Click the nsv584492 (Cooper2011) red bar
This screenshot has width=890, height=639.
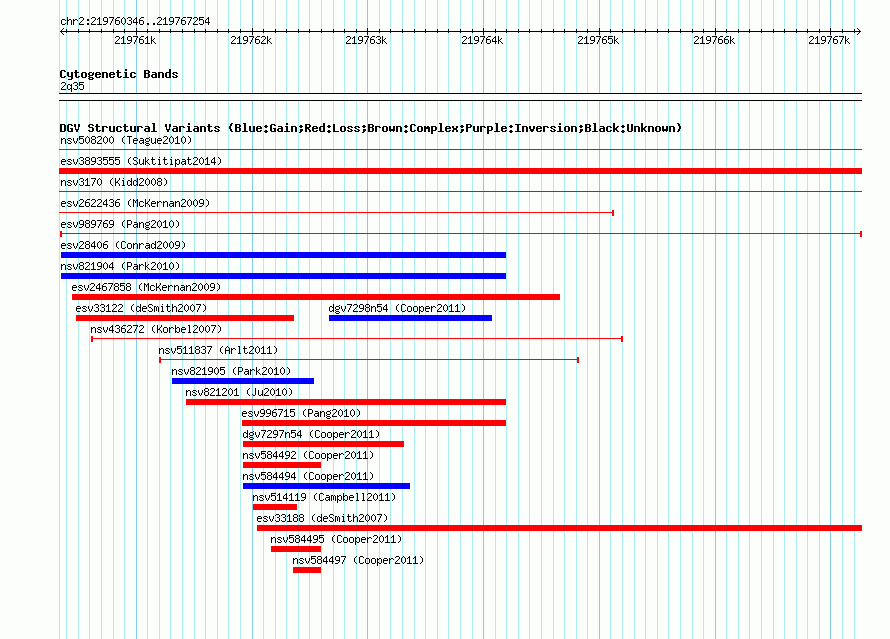[282, 465]
